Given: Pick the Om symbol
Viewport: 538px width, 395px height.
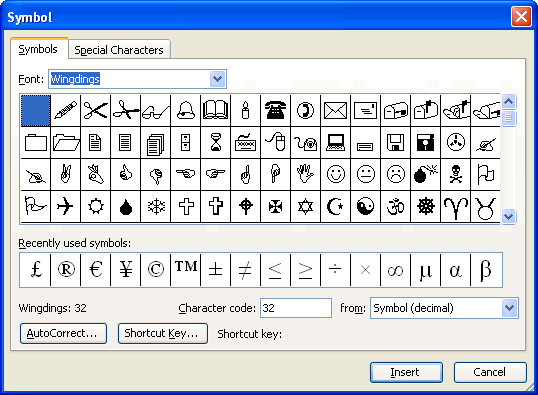Looking at the screenshot, I should (x=396, y=207).
